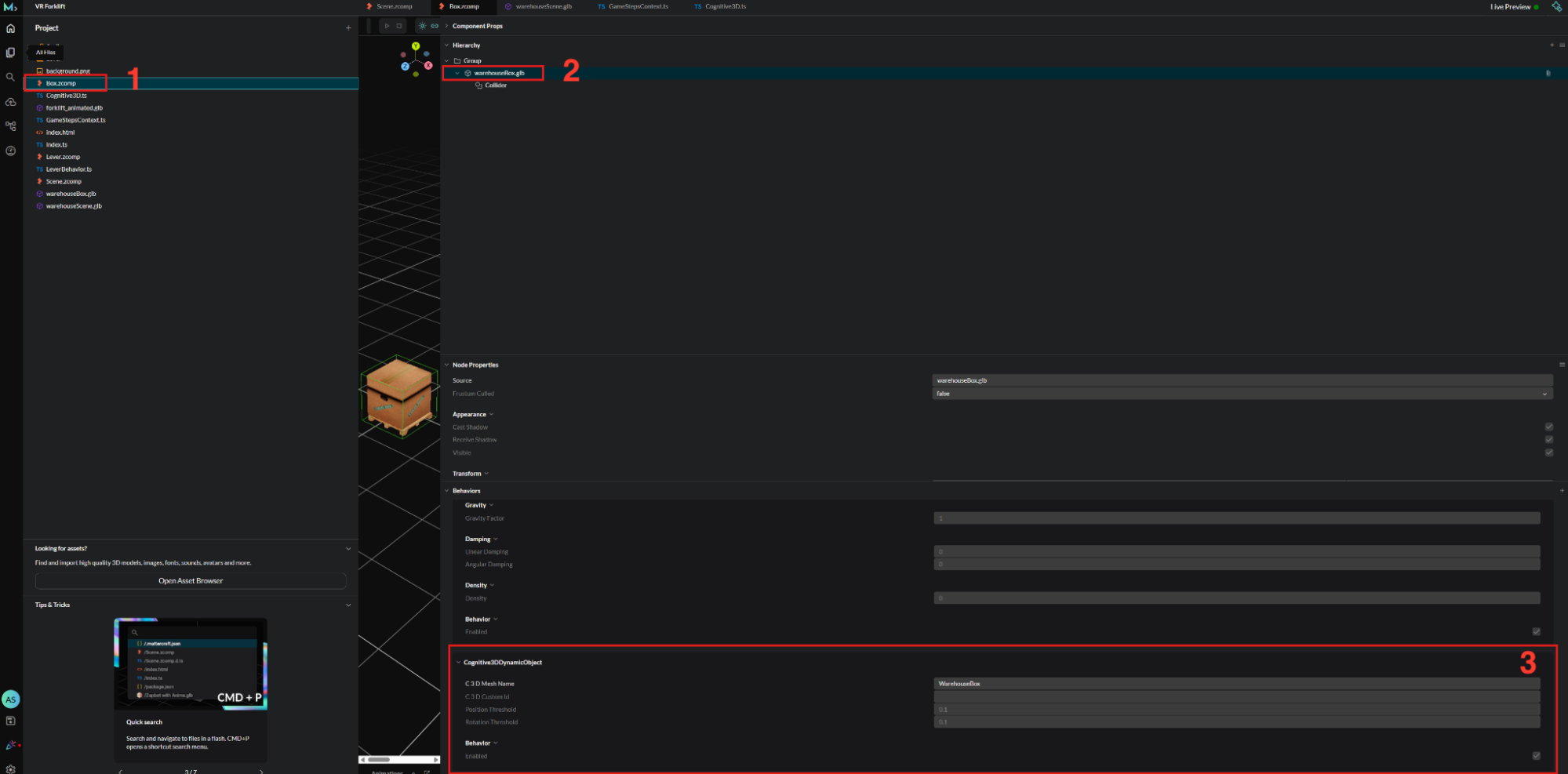Click Live Preview at the top right

click(1510, 6)
